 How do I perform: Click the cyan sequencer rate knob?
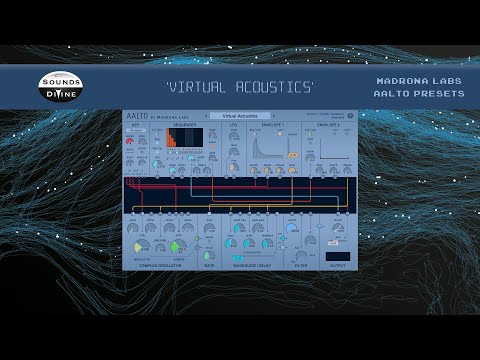tap(157, 164)
